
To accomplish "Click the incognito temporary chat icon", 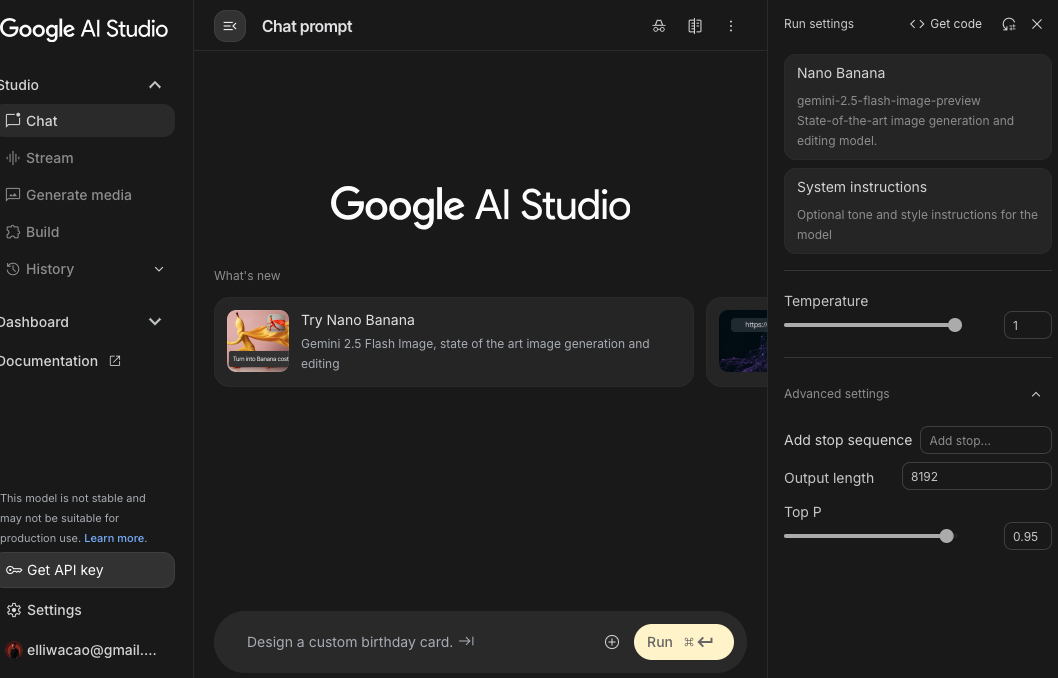I will (x=659, y=26).
